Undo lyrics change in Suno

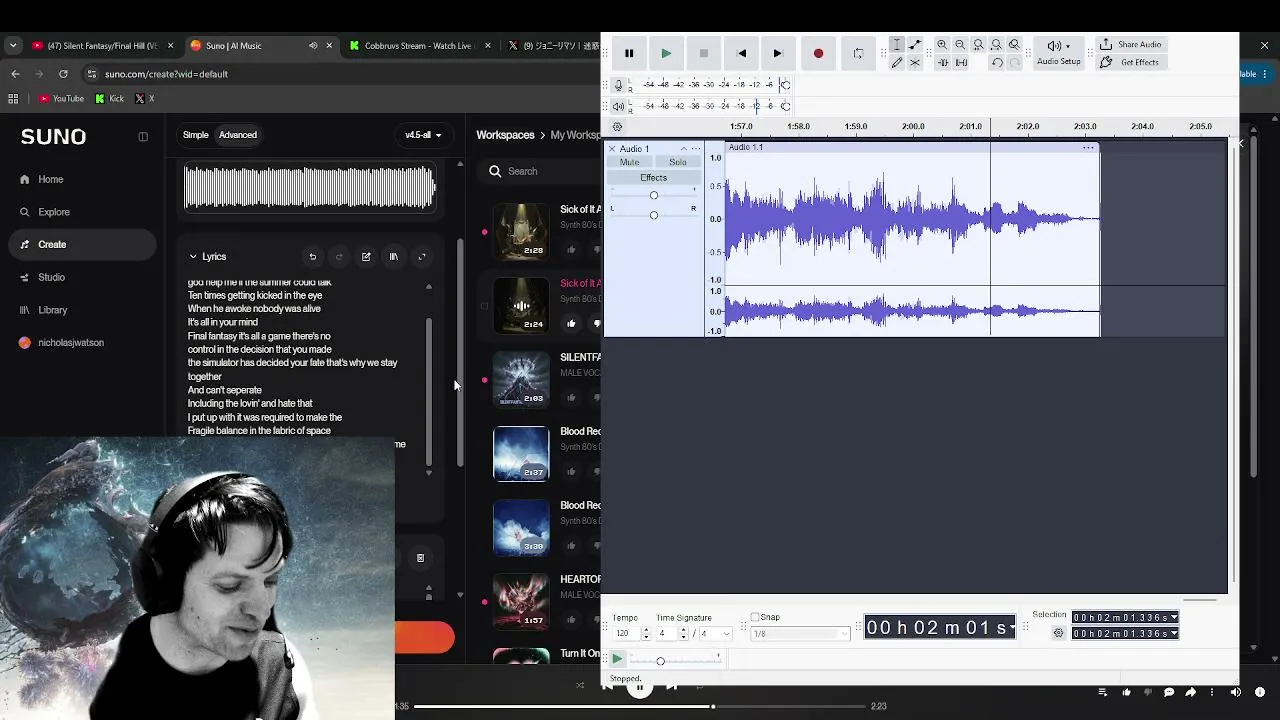(x=313, y=257)
